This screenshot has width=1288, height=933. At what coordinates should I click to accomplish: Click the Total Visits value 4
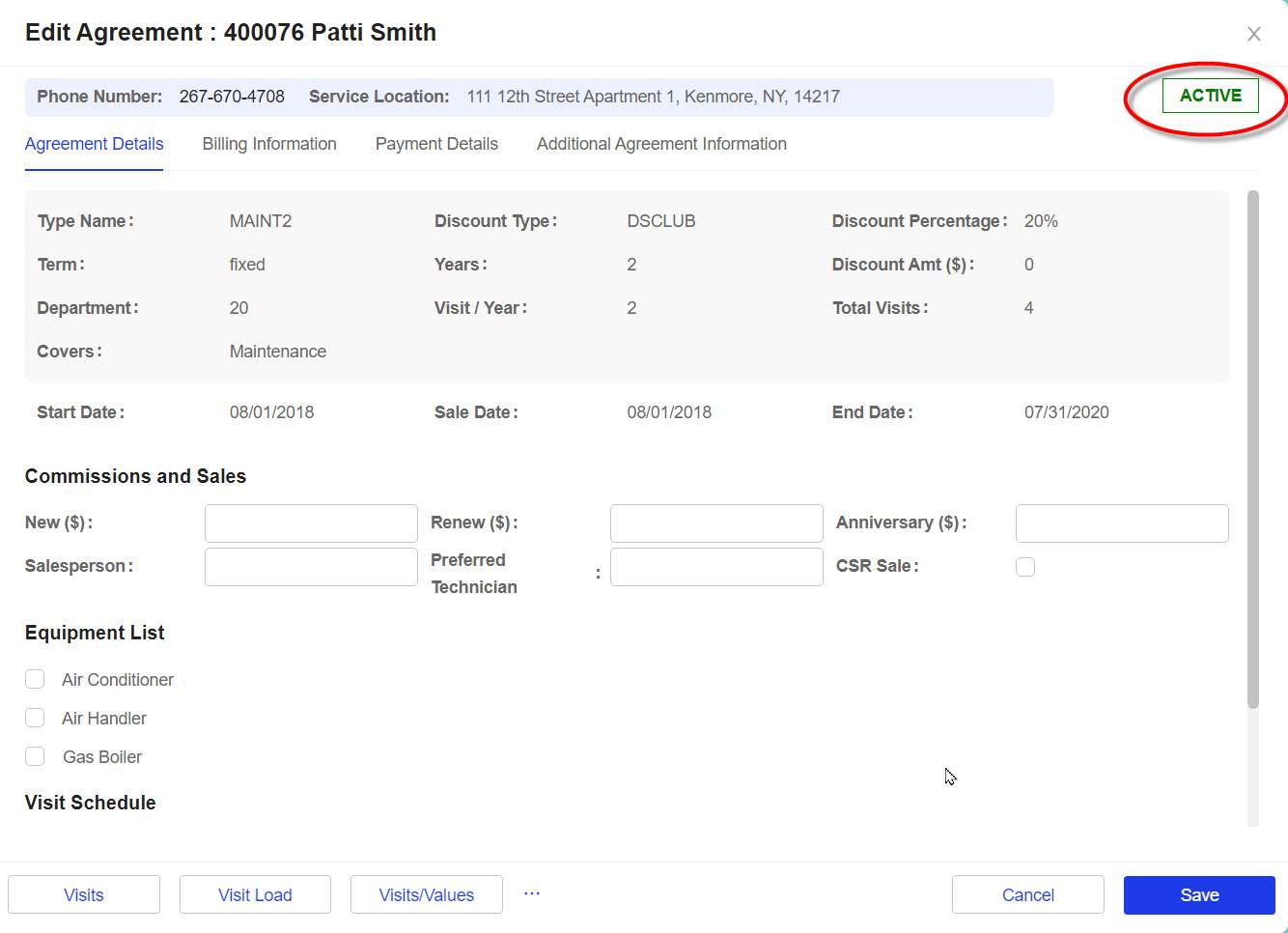pos(1029,308)
